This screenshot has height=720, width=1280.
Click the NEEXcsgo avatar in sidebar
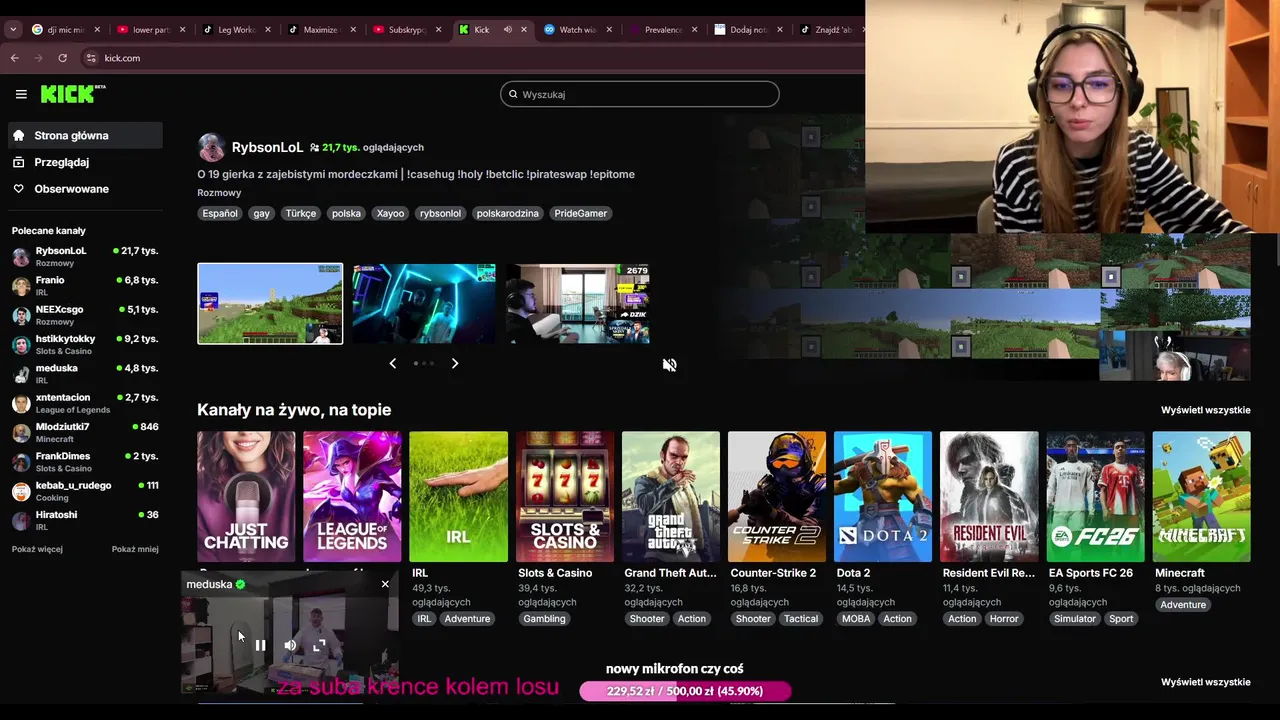[x=21, y=315]
